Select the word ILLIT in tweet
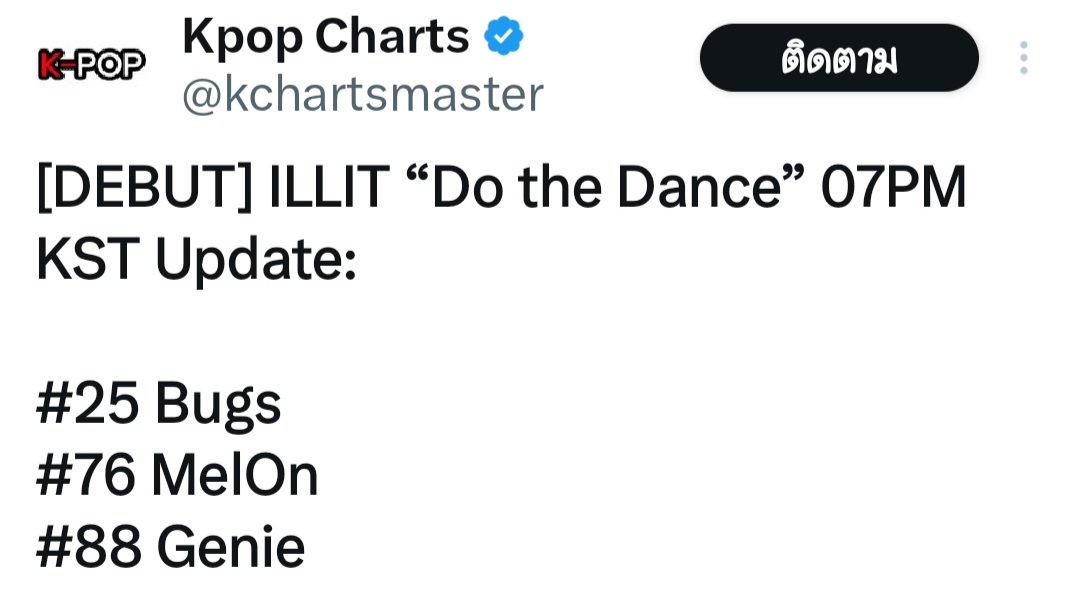Screen dimensions: 1080x609 (329, 187)
